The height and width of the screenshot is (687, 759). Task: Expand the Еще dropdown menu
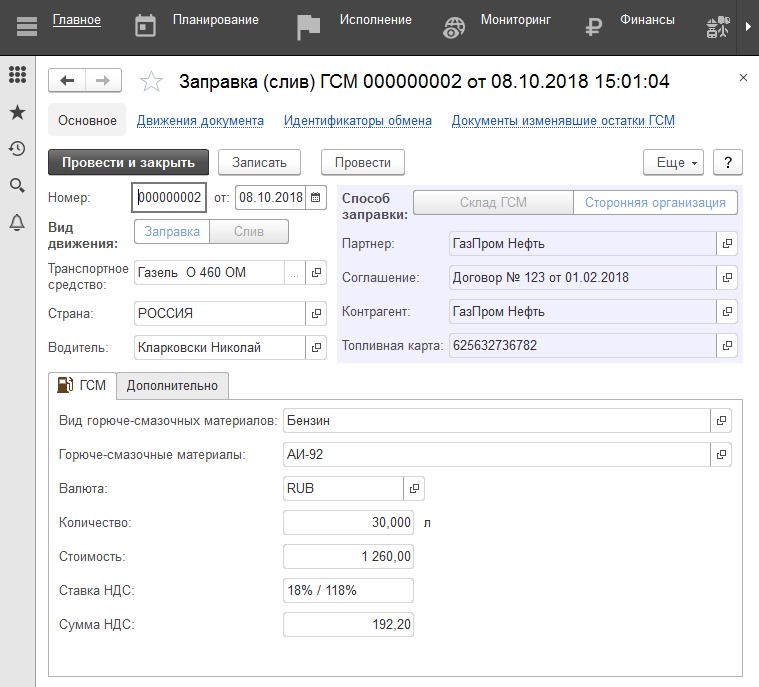coord(673,163)
